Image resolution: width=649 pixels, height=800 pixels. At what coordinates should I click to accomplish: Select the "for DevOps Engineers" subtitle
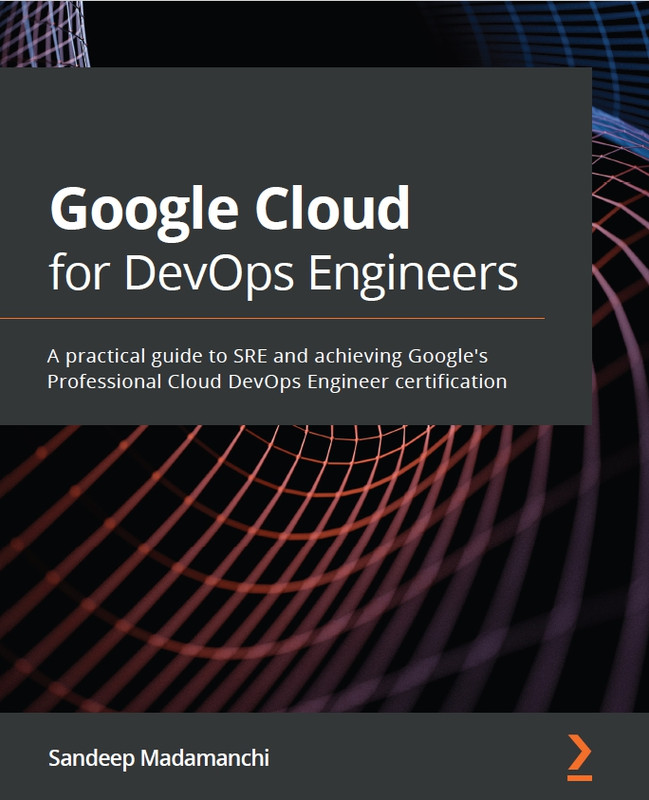(284, 271)
